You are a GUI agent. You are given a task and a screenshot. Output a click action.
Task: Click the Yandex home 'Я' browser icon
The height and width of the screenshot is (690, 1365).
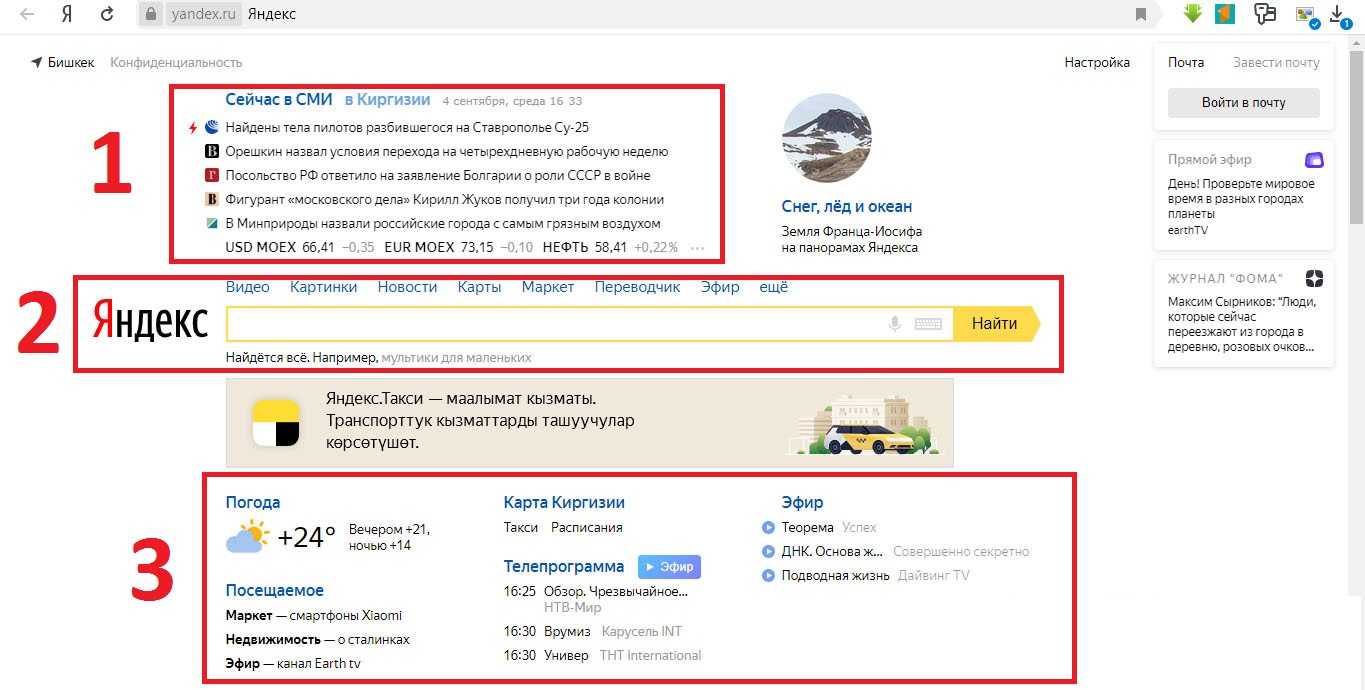coord(66,14)
